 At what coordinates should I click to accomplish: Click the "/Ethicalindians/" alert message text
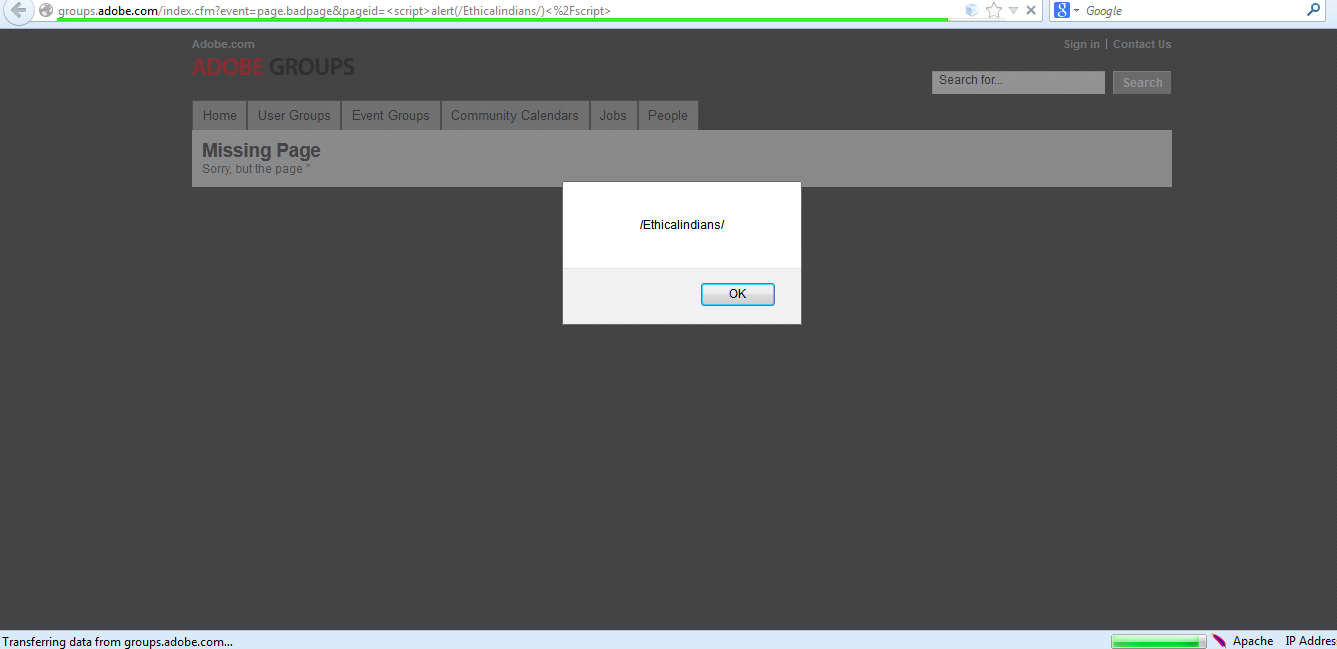tap(682, 225)
